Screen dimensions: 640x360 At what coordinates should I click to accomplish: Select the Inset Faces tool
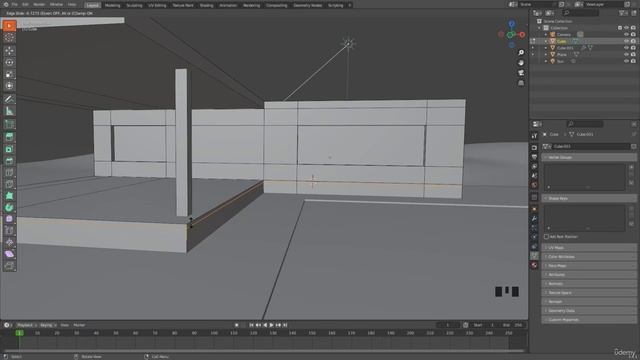[9, 149]
